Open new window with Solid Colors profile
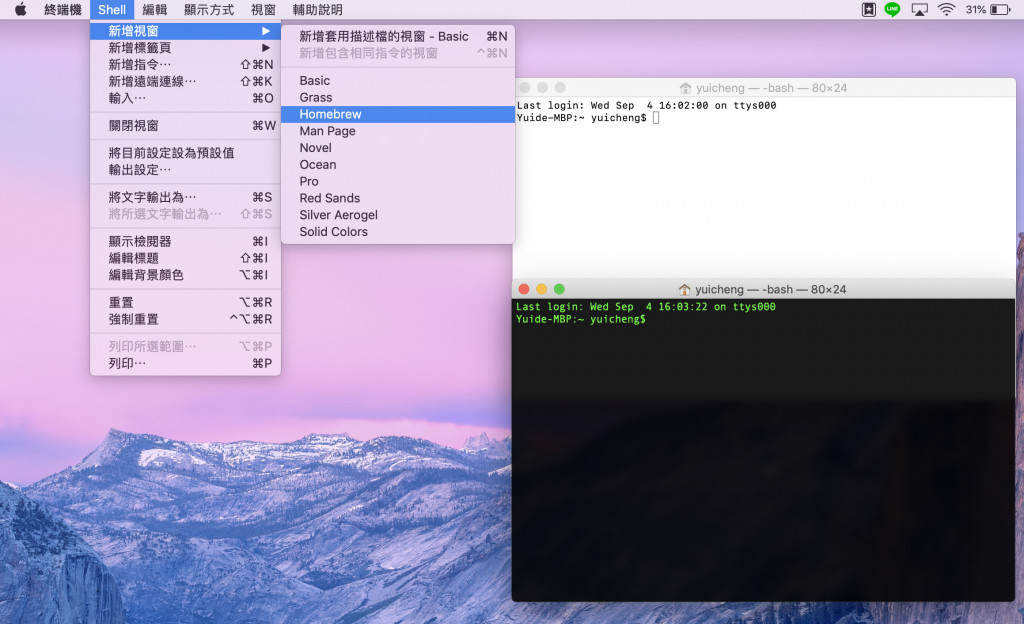This screenshot has height=624, width=1024. [x=398, y=232]
